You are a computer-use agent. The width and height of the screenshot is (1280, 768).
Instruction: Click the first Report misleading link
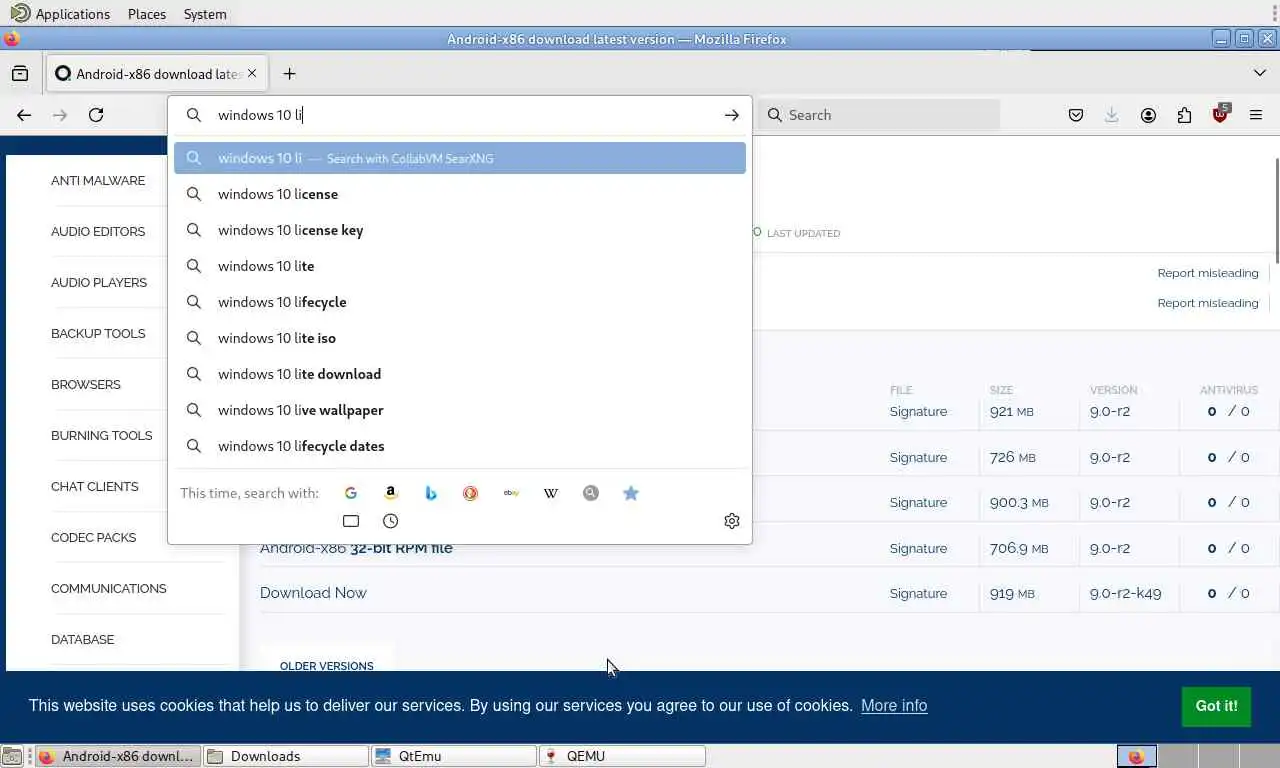(x=1208, y=273)
